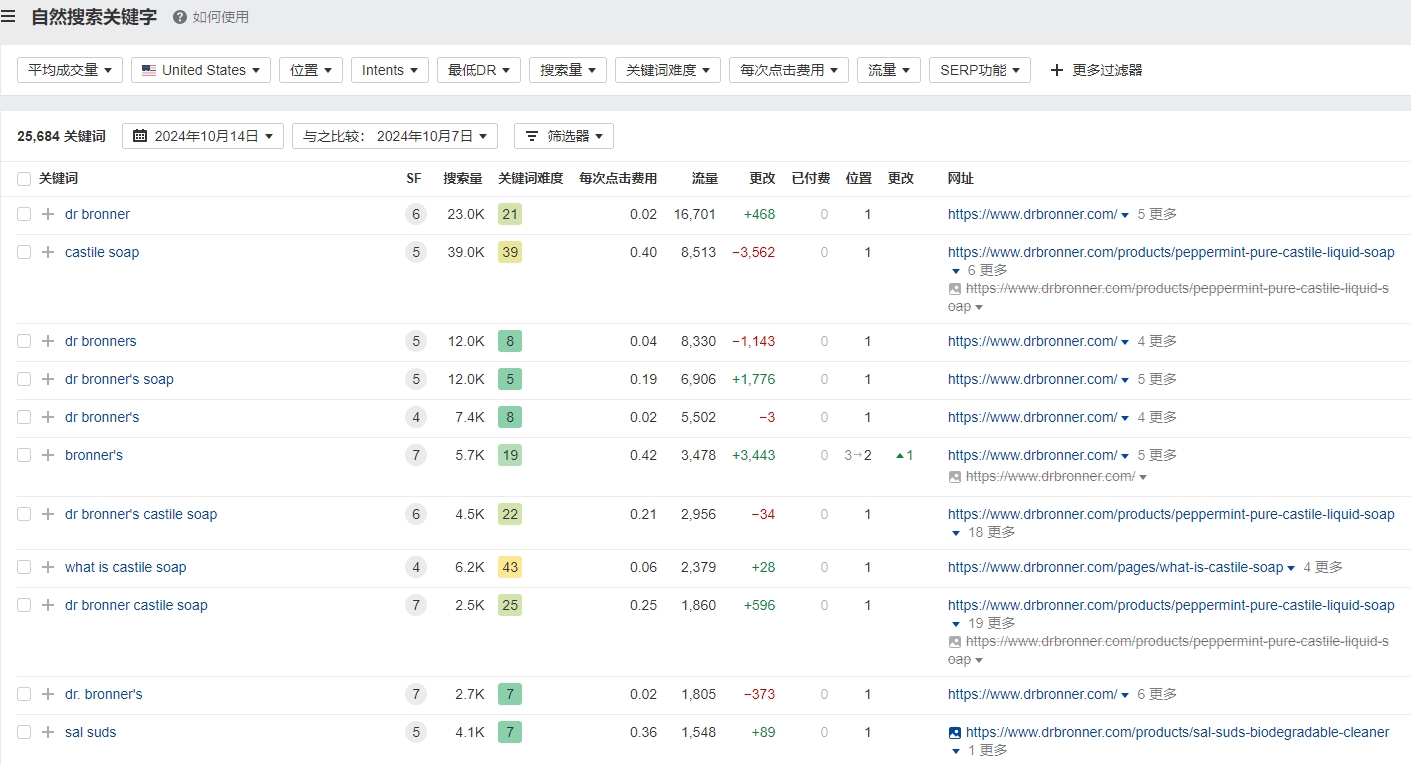This screenshot has height=765, width=1411.
Task: Open the 搜索量 filter dropdown
Action: point(568,70)
